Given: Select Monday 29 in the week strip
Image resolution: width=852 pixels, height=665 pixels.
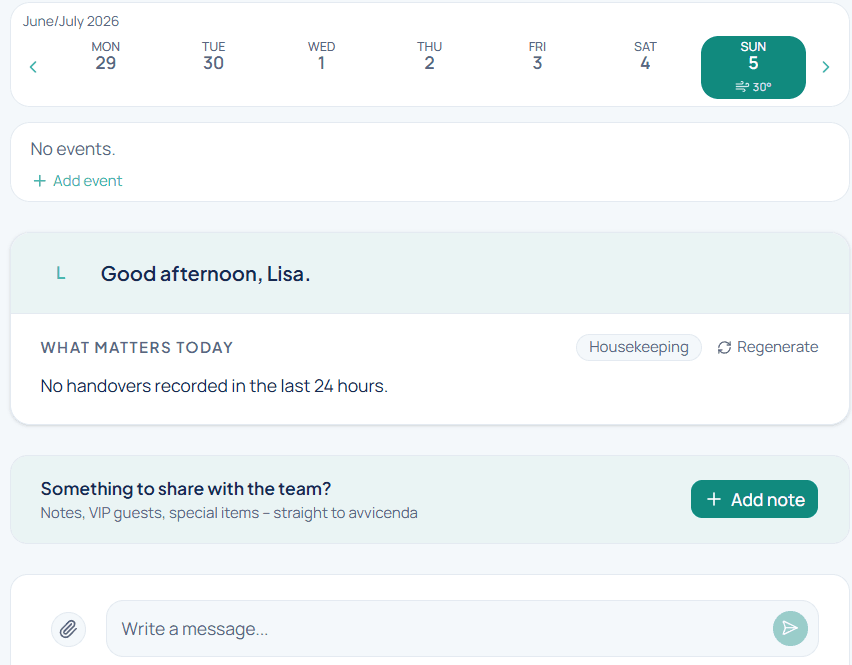Looking at the screenshot, I should 105,56.
